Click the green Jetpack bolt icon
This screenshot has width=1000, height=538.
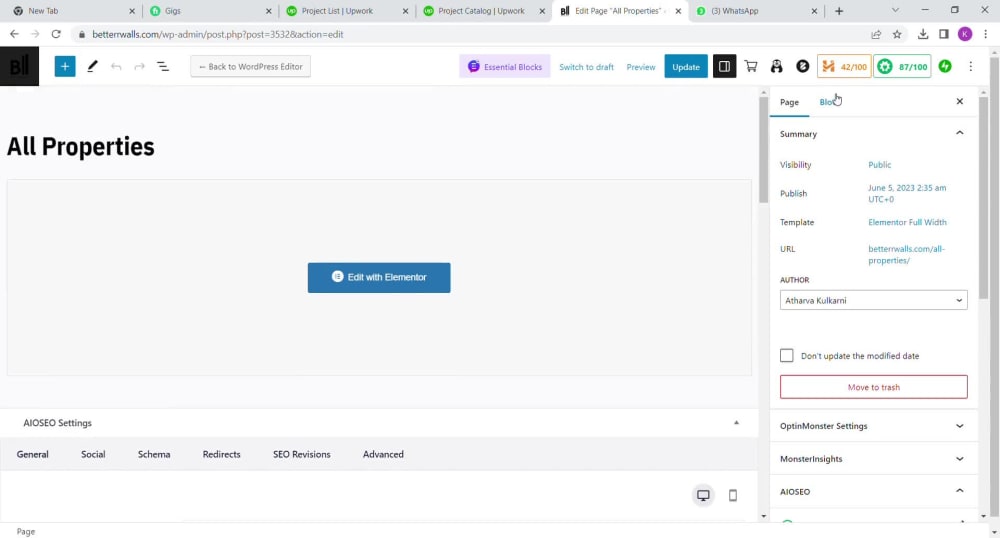click(x=945, y=66)
